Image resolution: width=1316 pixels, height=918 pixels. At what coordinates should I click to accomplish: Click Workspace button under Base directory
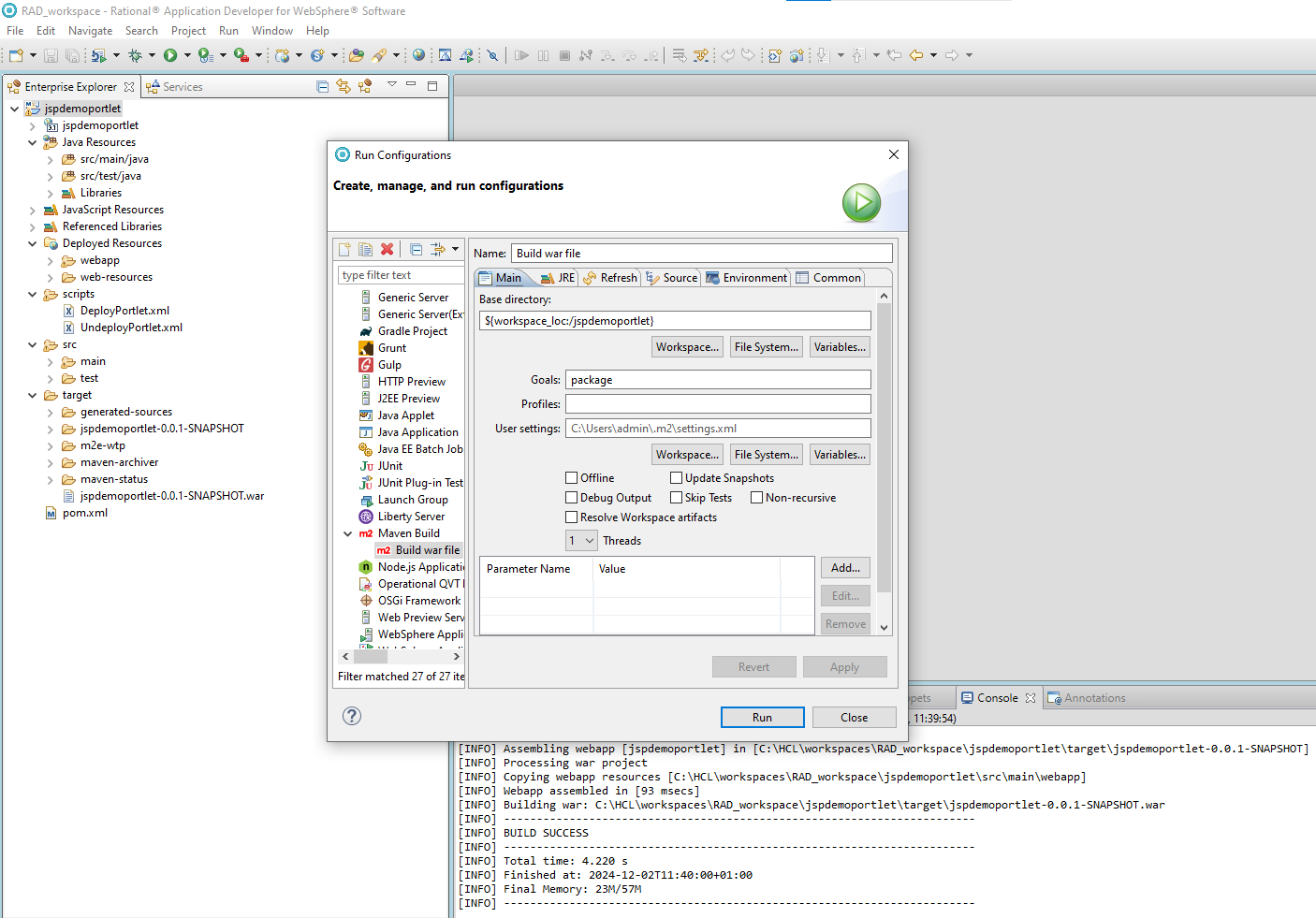687,347
